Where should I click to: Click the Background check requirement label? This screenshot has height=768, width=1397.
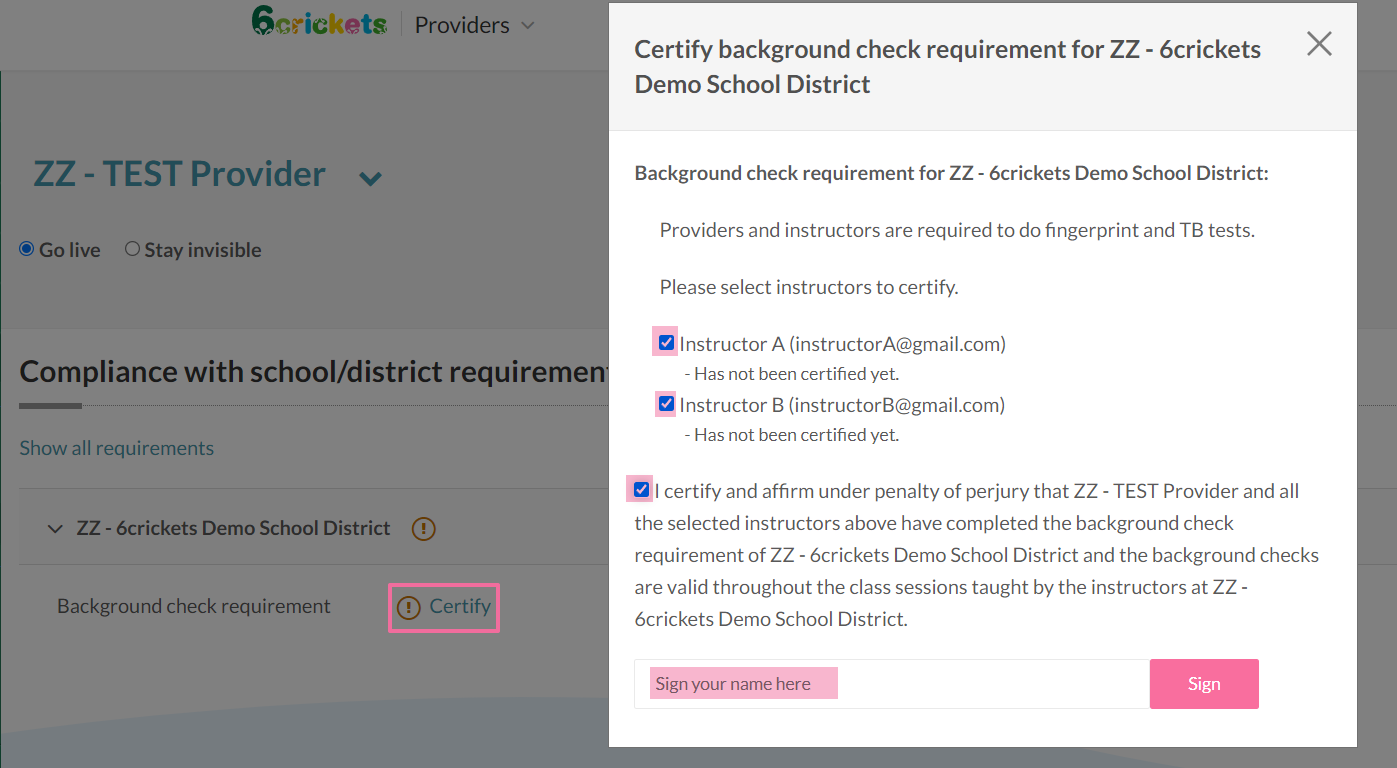193,607
